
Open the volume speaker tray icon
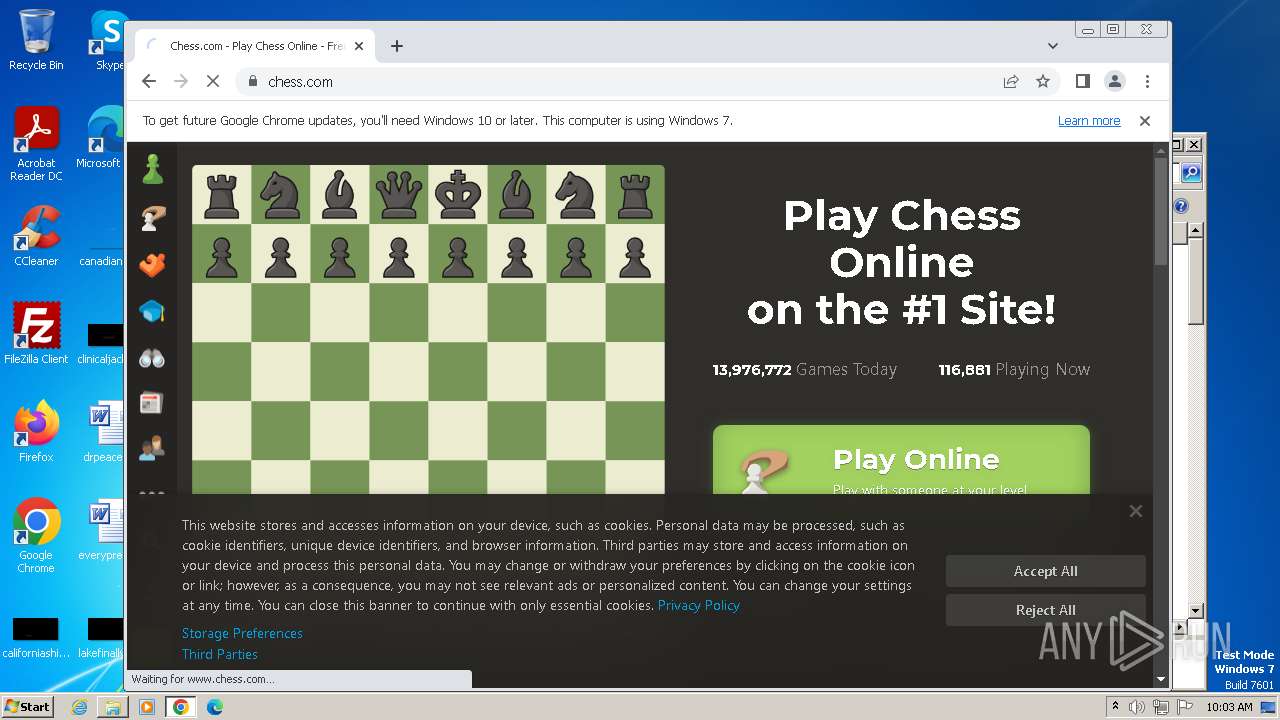coord(1137,707)
